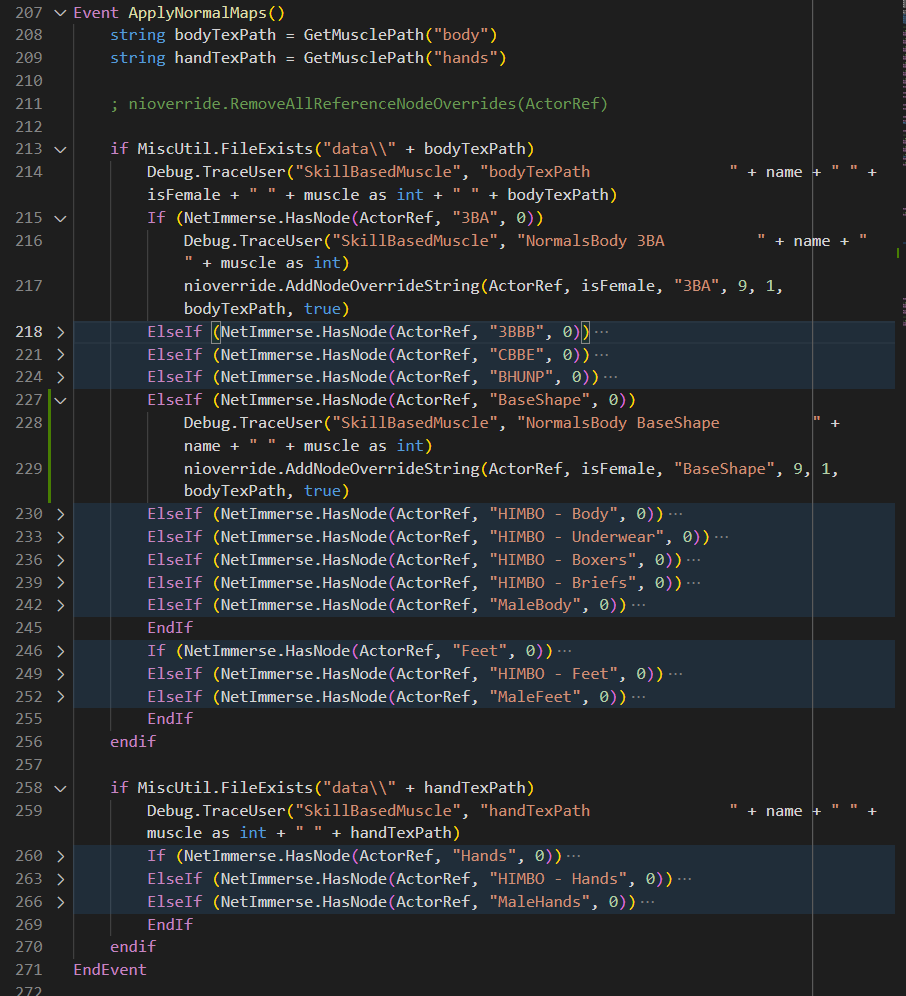This screenshot has height=996, width=906.
Task: Expand the folded HIMBO - Feet block
Action: pos(60,674)
